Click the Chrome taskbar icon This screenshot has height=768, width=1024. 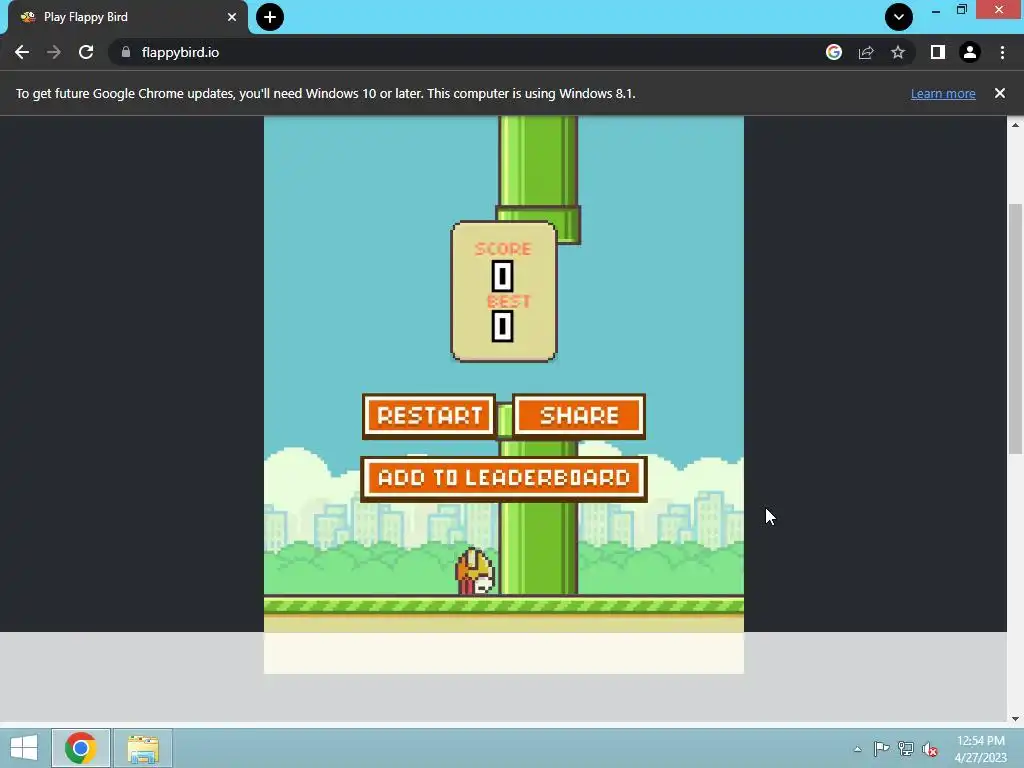(80, 748)
